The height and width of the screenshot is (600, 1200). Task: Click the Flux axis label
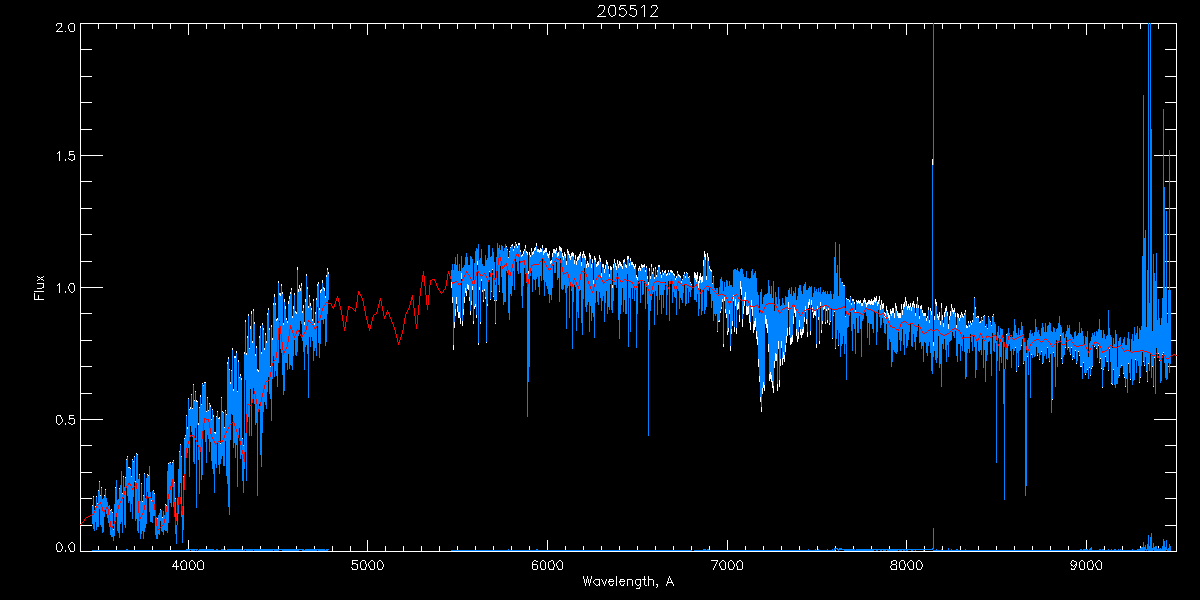40,287
